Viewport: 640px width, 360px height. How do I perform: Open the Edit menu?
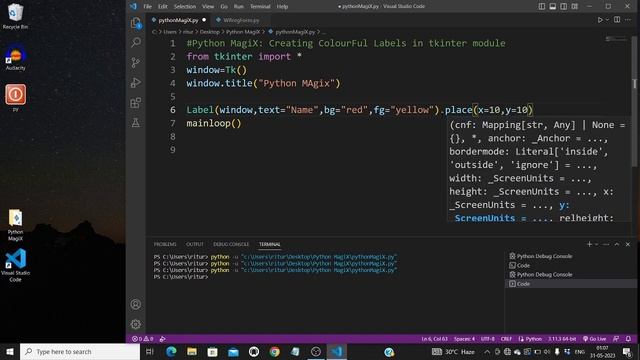point(163,6)
